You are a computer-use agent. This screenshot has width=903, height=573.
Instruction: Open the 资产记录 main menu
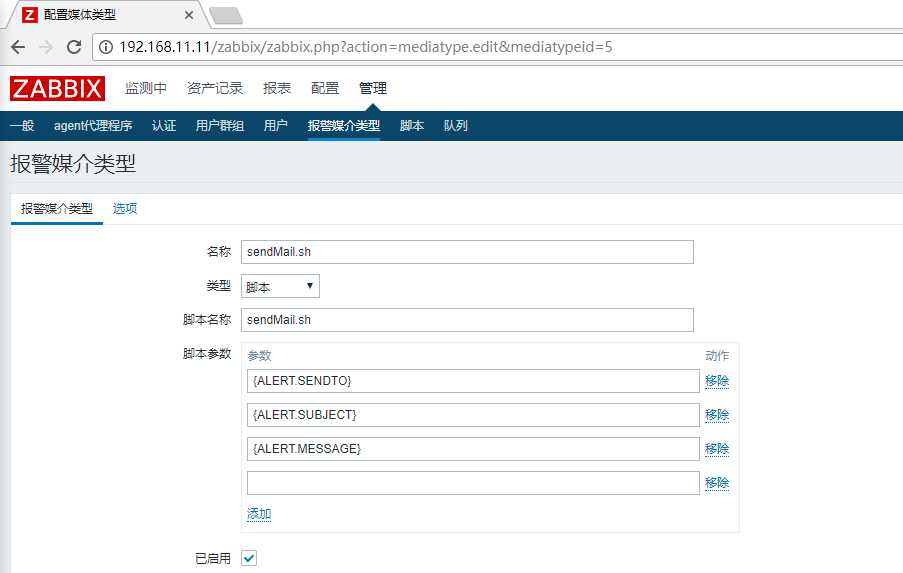click(x=215, y=88)
